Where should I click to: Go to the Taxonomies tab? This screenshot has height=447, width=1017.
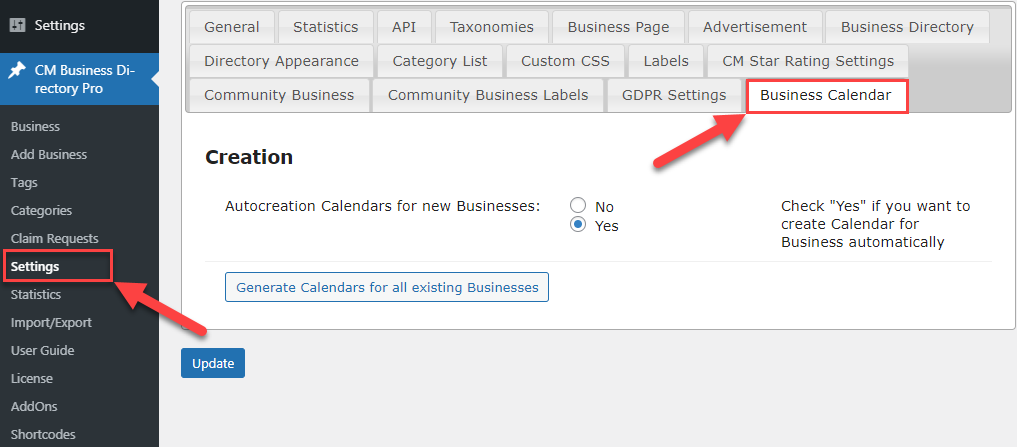coord(492,27)
